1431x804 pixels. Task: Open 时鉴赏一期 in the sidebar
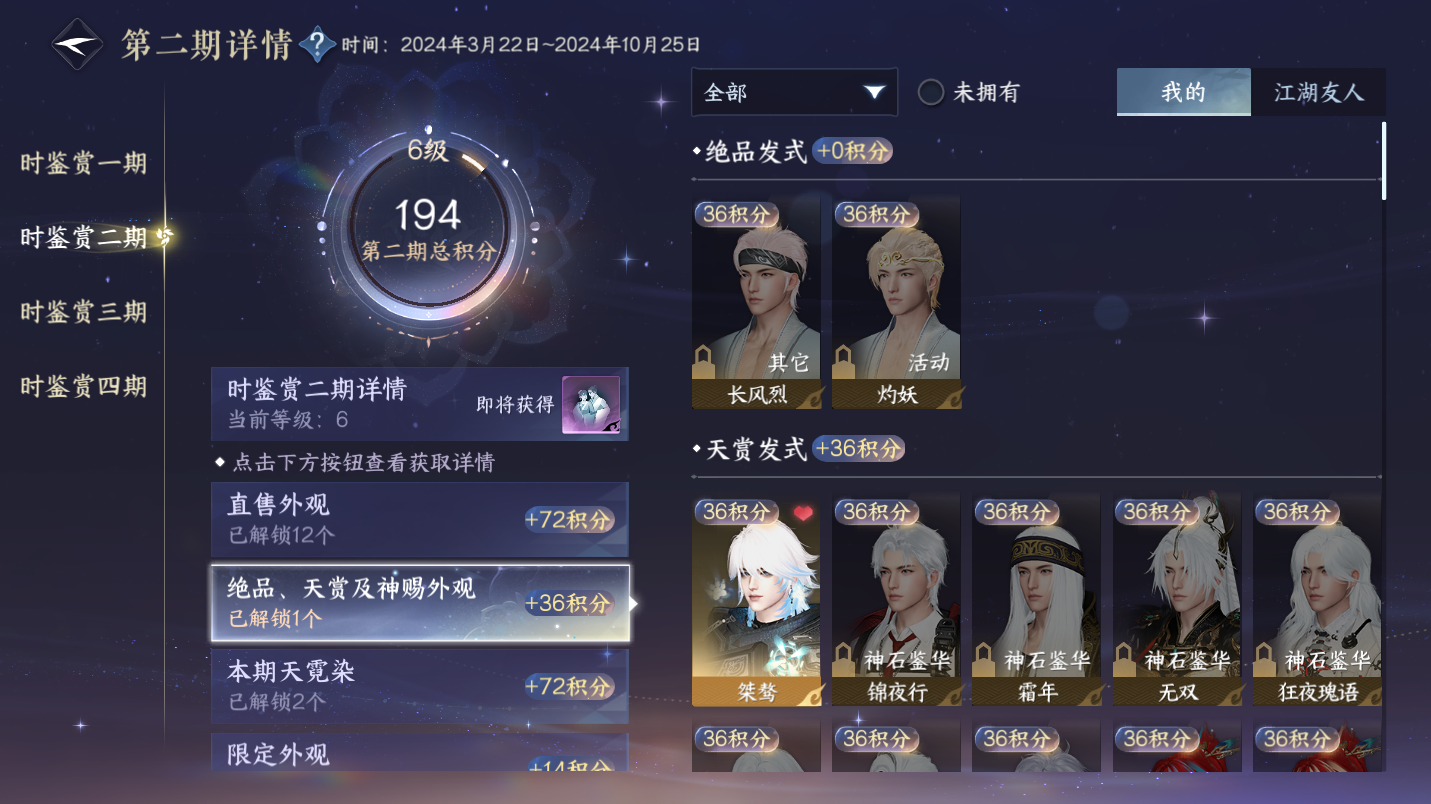[84, 163]
